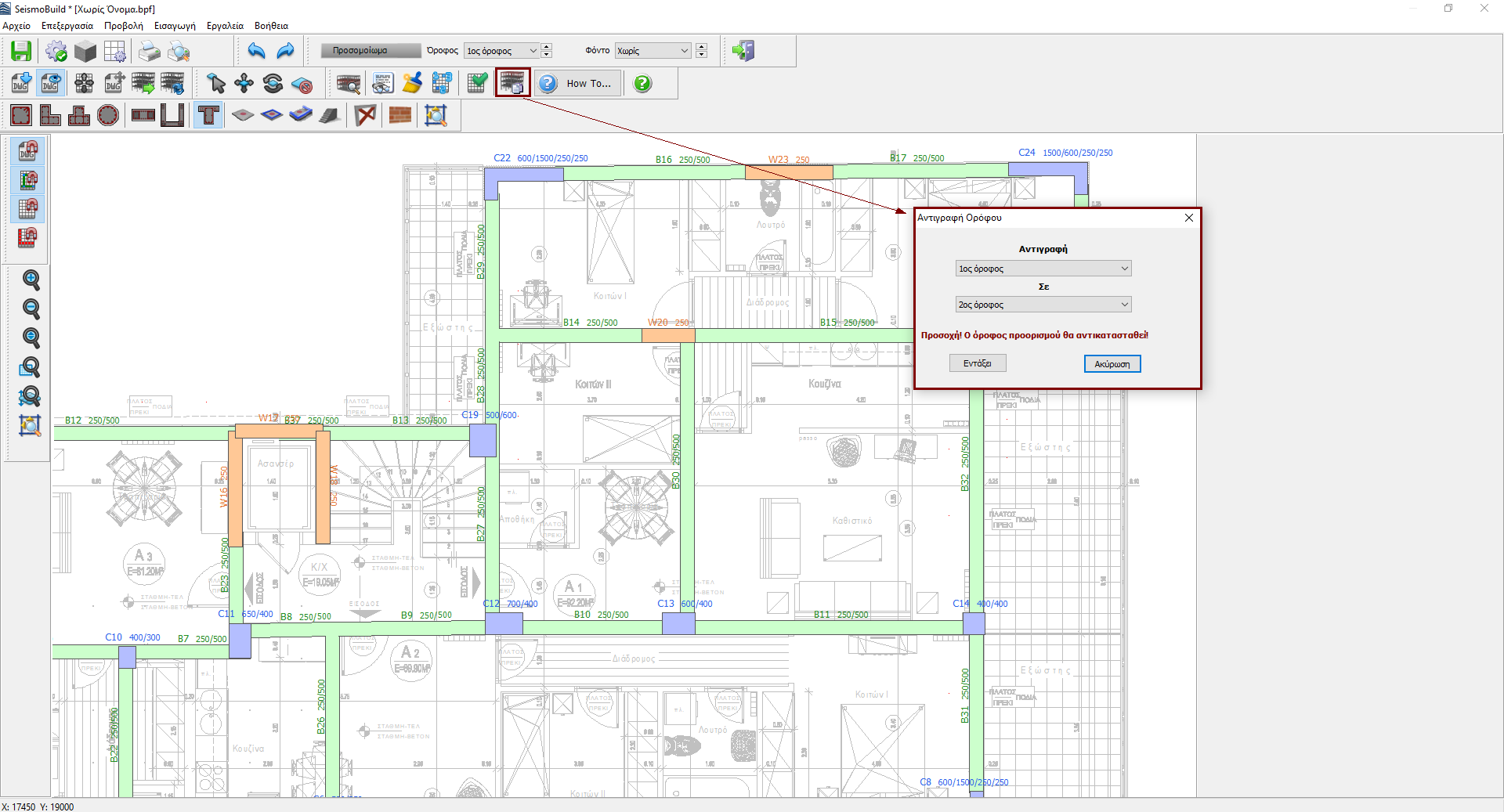Open the Αρχείο menu
Screen dimensions: 1504x812
[16, 26]
